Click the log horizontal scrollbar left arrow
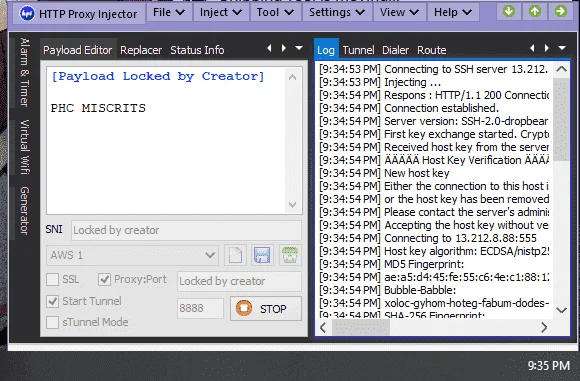 pos(323,328)
